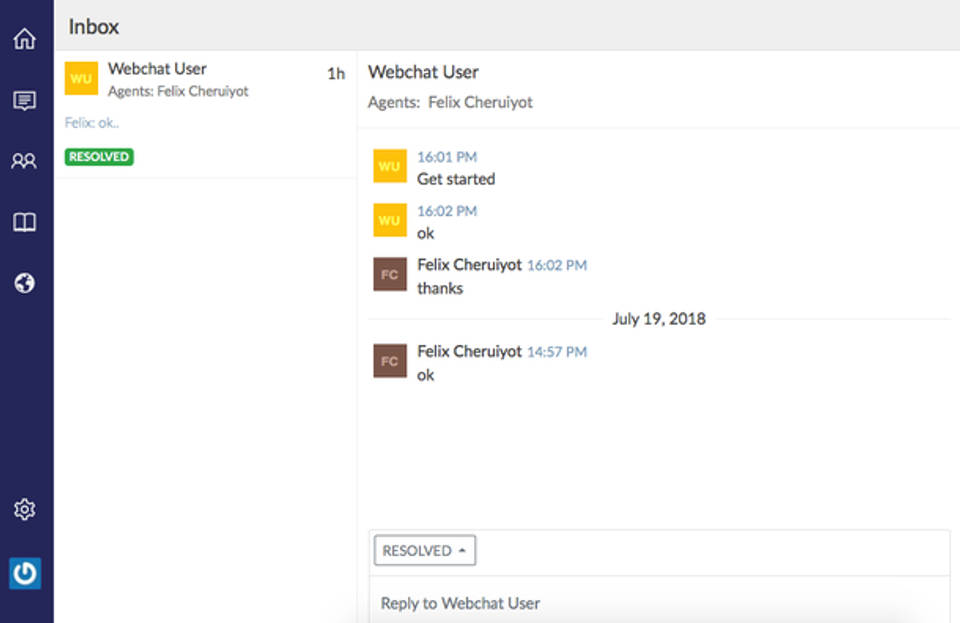Expand the RESOLVED status dropdown
The height and width of the screenshot is (623, 960).
(425, 551)
